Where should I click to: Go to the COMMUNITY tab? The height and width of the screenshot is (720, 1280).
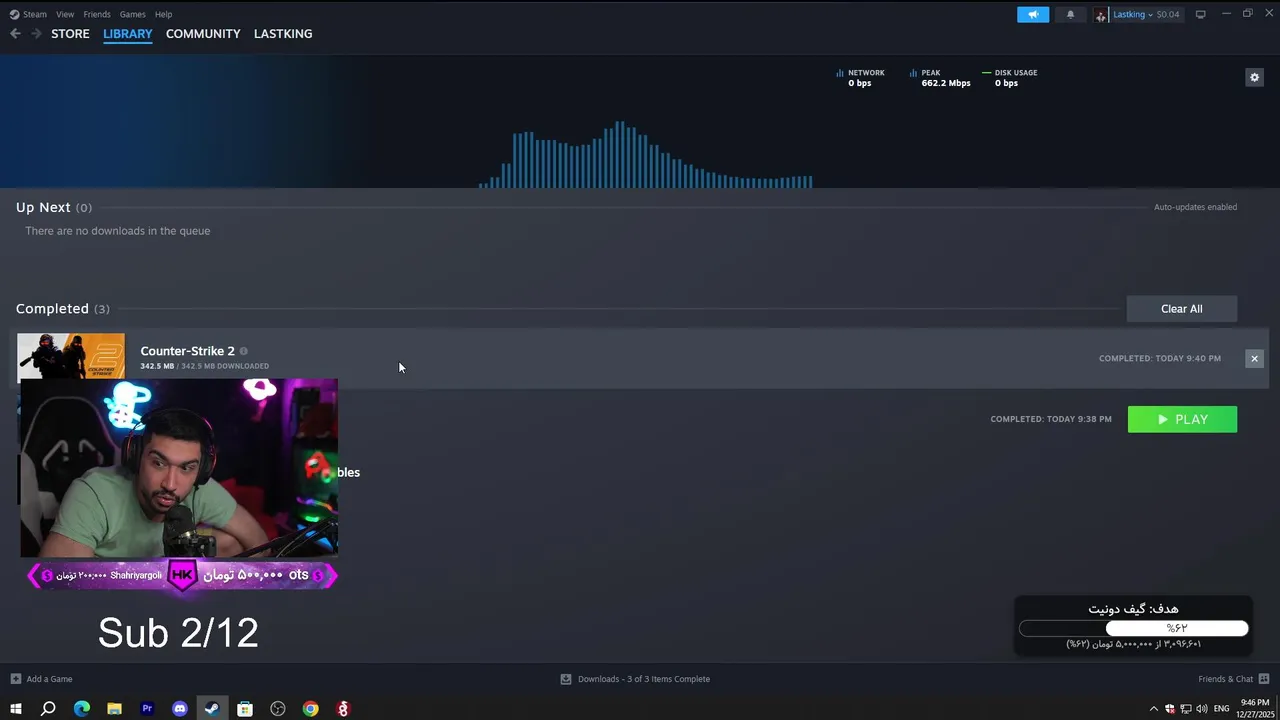[x=203, y=33]
